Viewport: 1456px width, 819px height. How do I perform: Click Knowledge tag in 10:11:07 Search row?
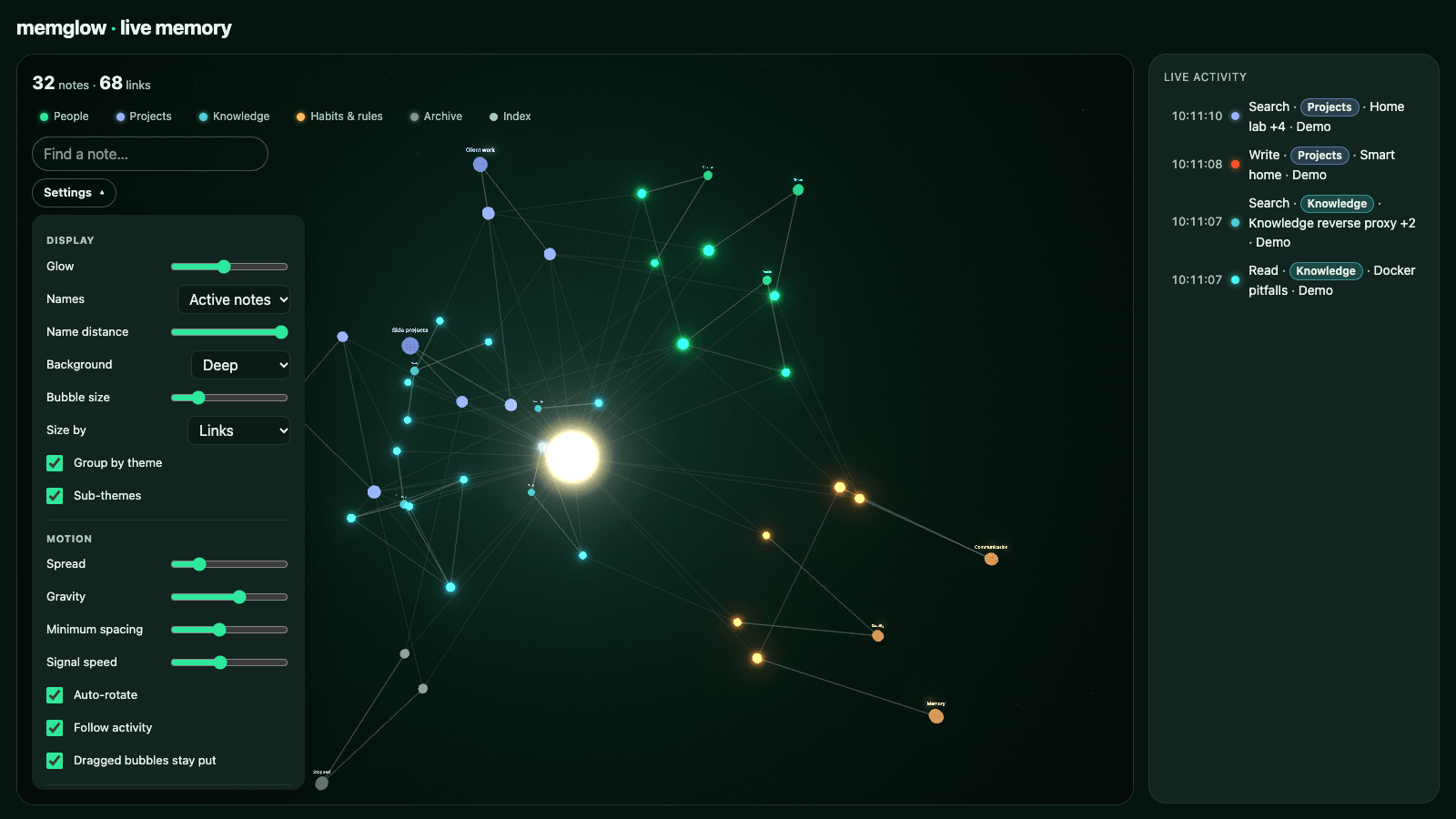point(1337,204)
